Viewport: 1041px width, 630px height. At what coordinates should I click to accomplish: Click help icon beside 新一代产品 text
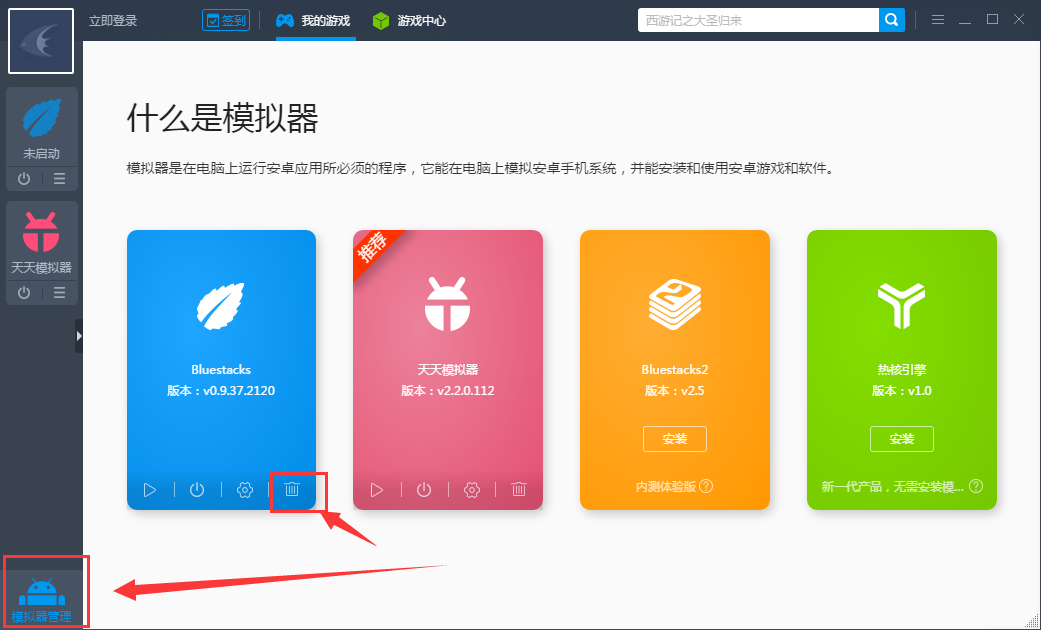point(976,486)
